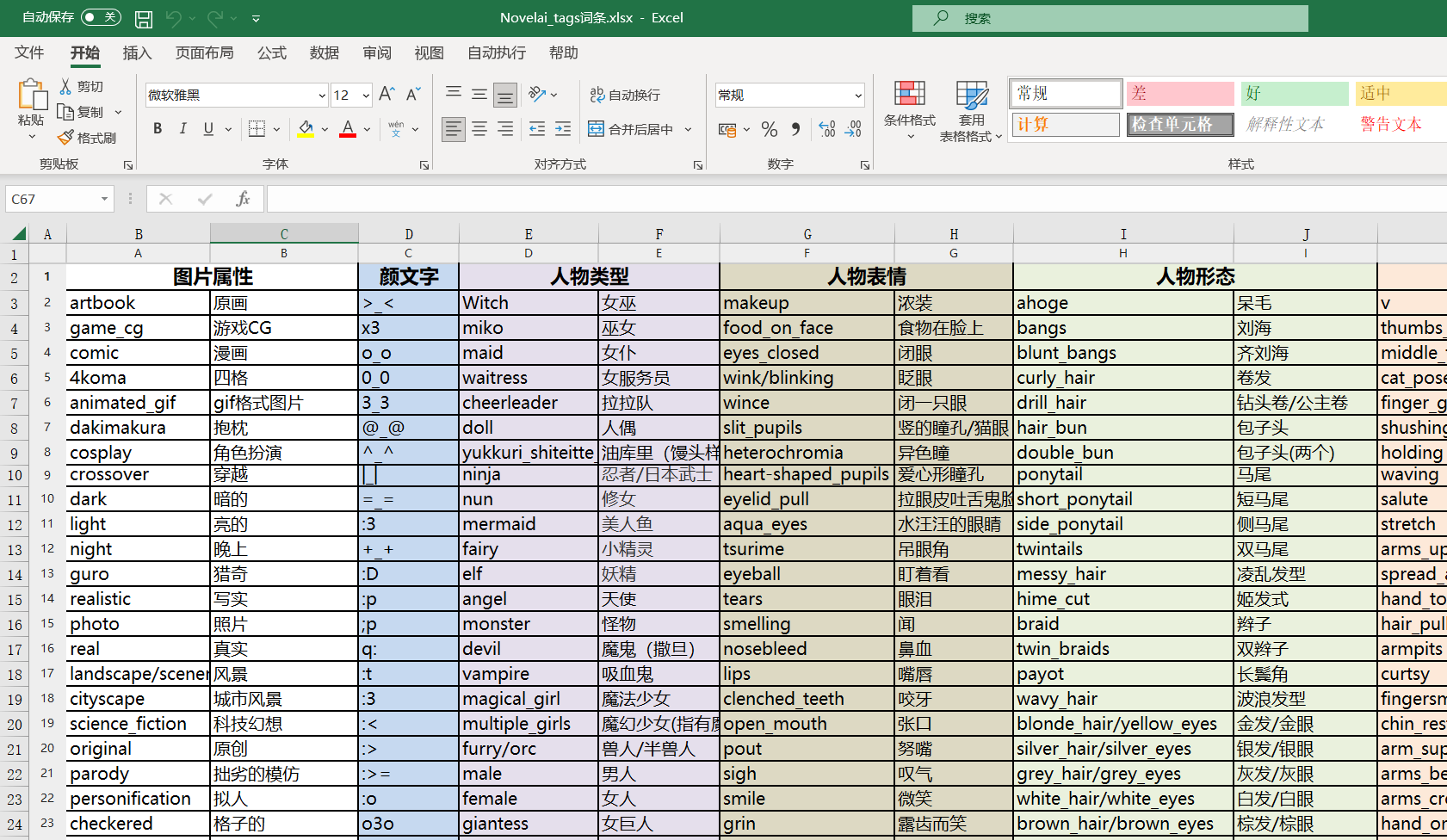Switch to the 视图 tab
The width and height of the screenshot is (1447, 840).
pyautogui.click(x=429, y=52)
